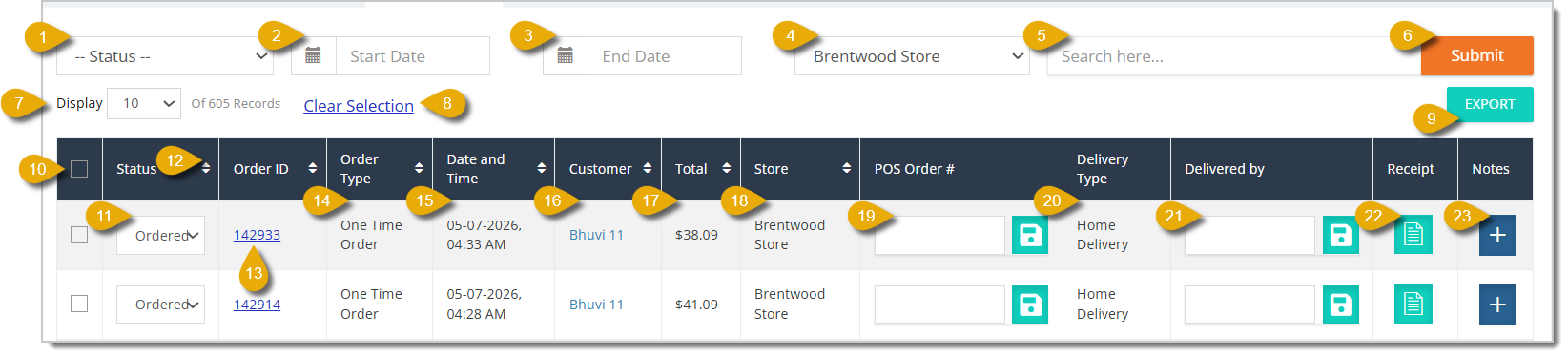This screenshot has width=1568, height=357.
Task: Click the End Date calendar icon
Action: [x=565, y=56]
